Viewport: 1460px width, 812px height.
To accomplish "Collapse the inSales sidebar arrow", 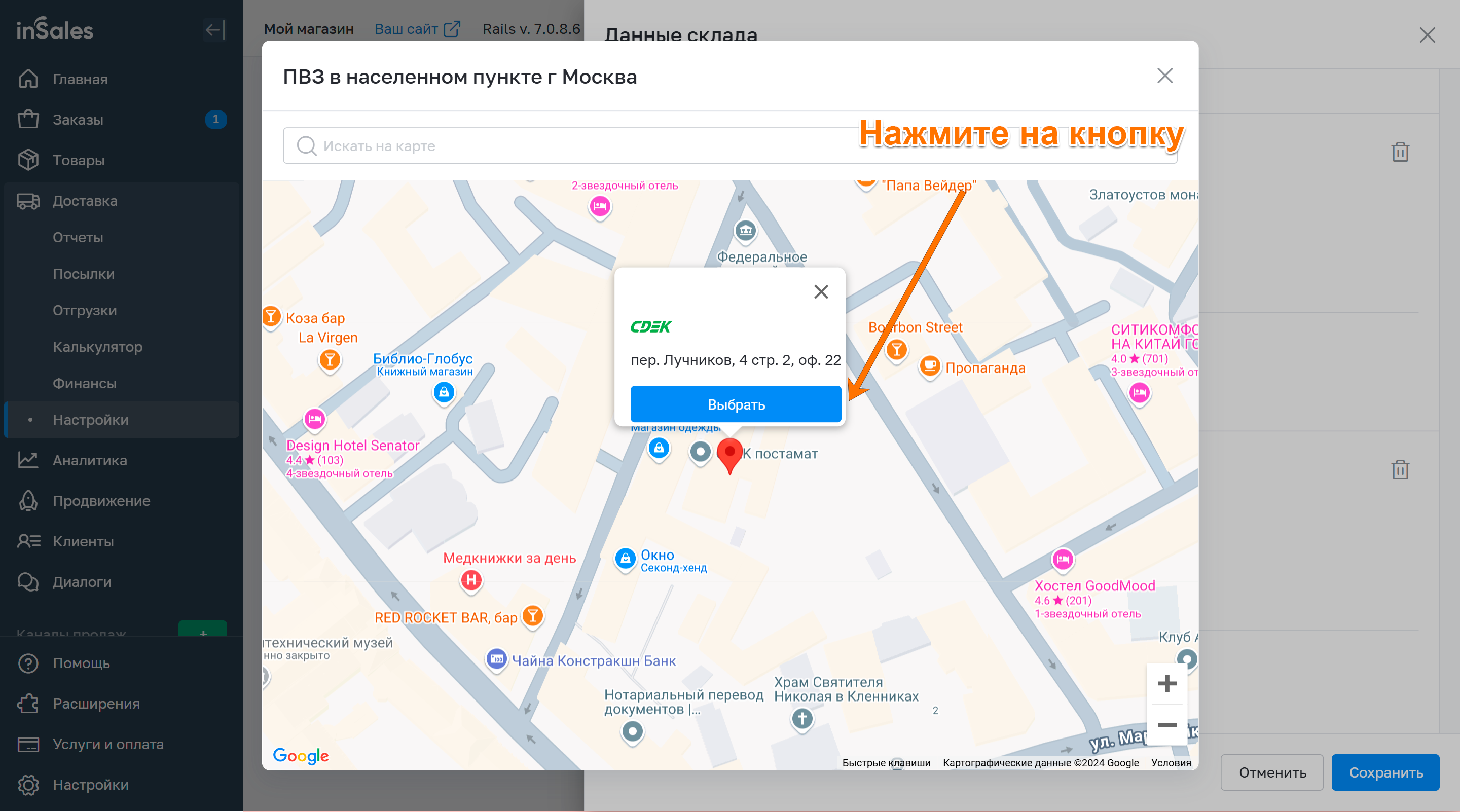I will (214, 30).
